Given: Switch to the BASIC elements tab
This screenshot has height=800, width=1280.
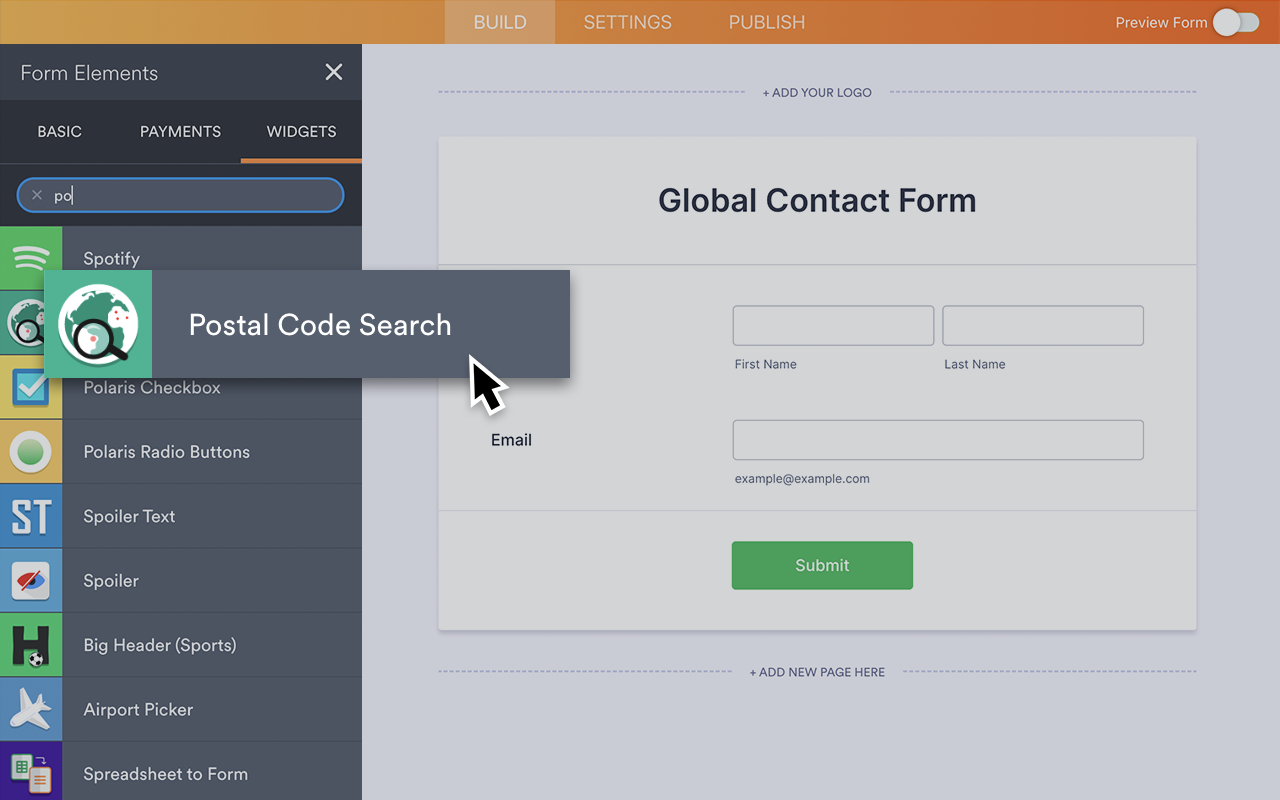Looking at the screenshot, I should [x=59, y=131].
